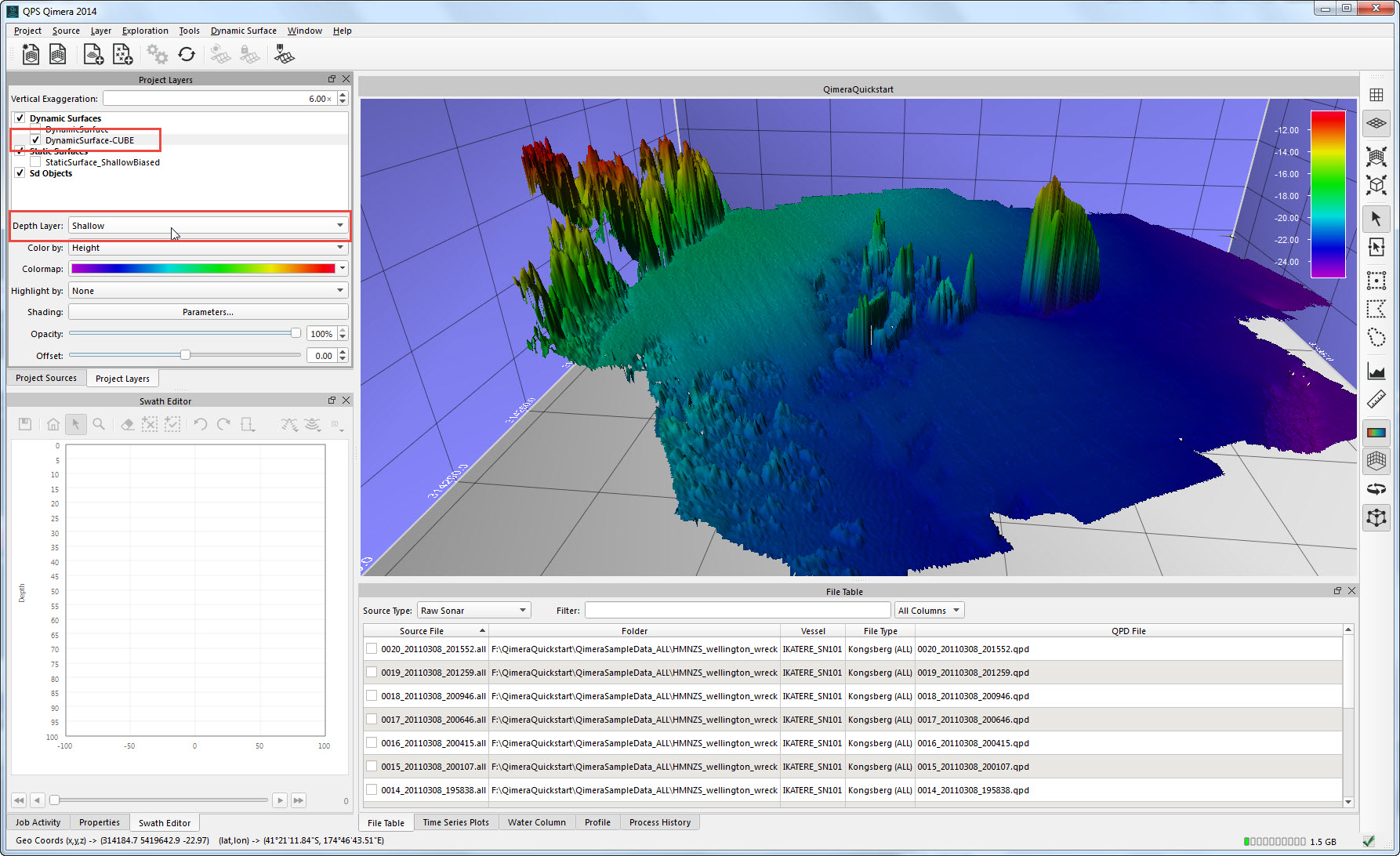1400x856 pixels.
Task: Click the add raw sonar files icon
Action: pyautogui.click(x=93, y=54)
